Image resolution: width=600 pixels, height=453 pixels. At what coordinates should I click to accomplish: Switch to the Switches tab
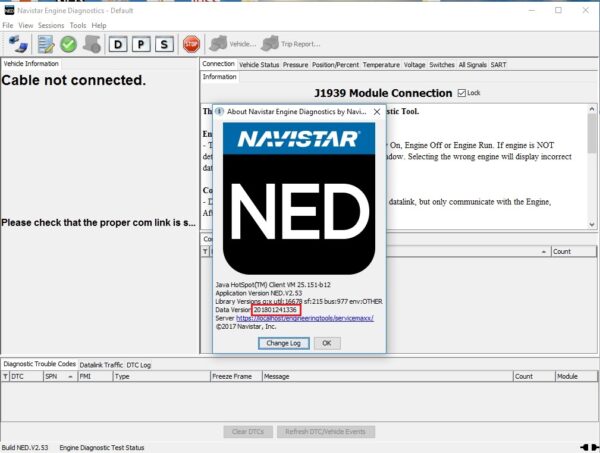[442, 65]
